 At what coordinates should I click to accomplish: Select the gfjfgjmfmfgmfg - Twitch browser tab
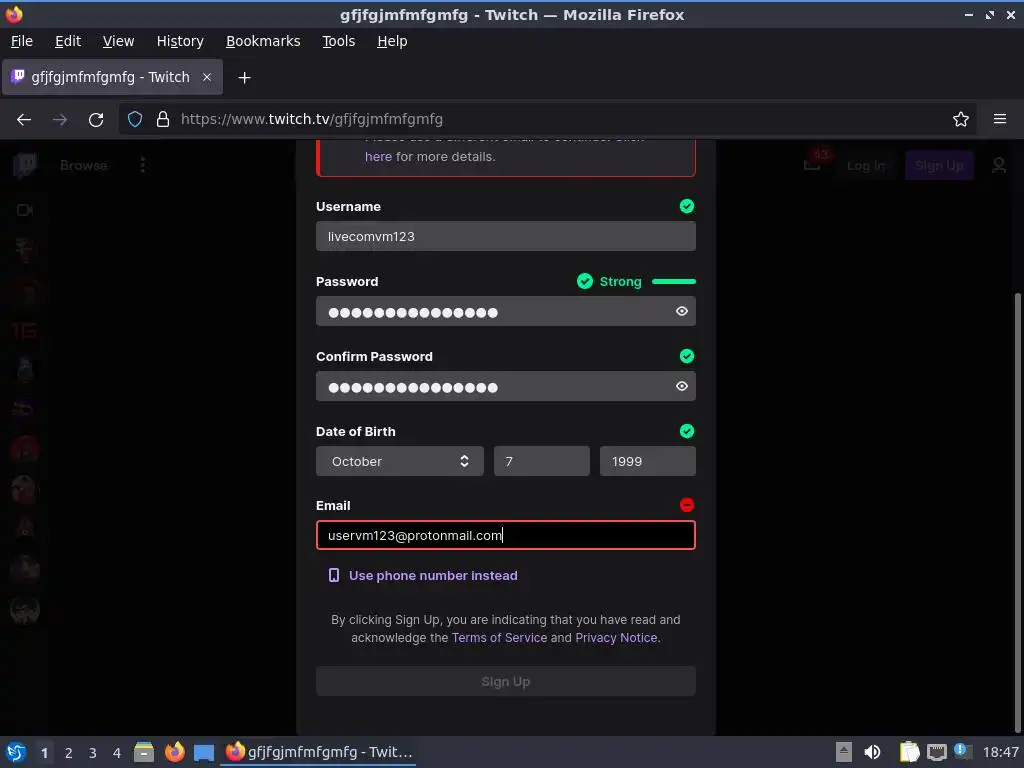pos(112,77)
